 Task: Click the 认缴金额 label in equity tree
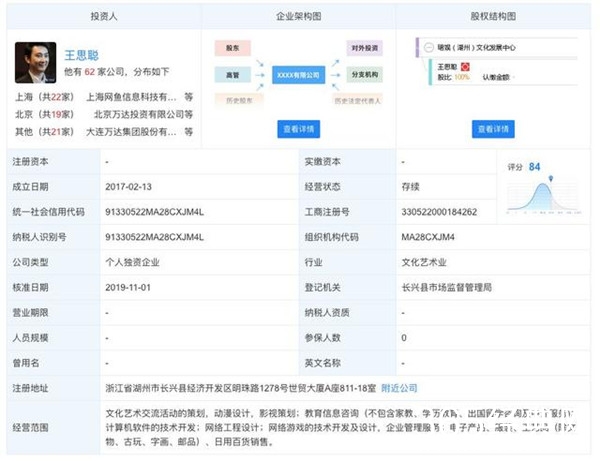pos(496,77)
